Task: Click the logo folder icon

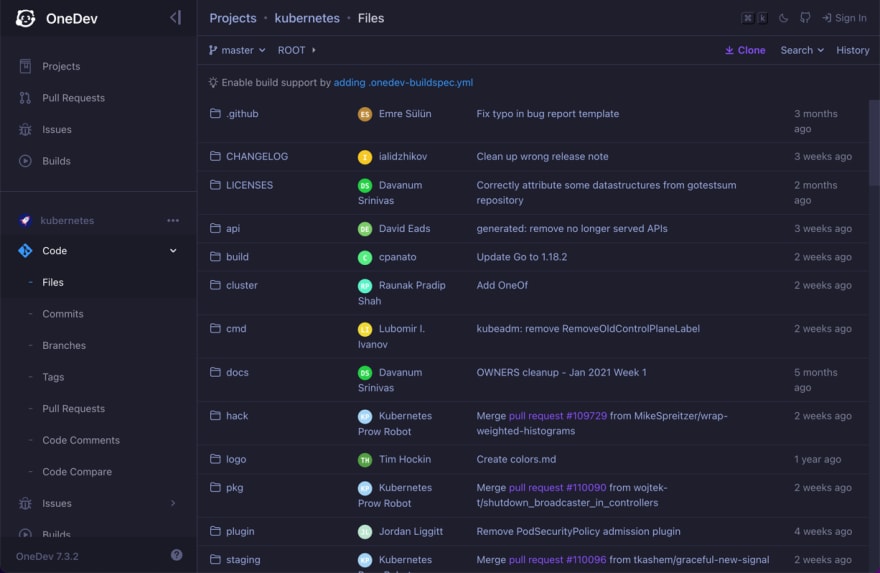Action: coord(215,459)
